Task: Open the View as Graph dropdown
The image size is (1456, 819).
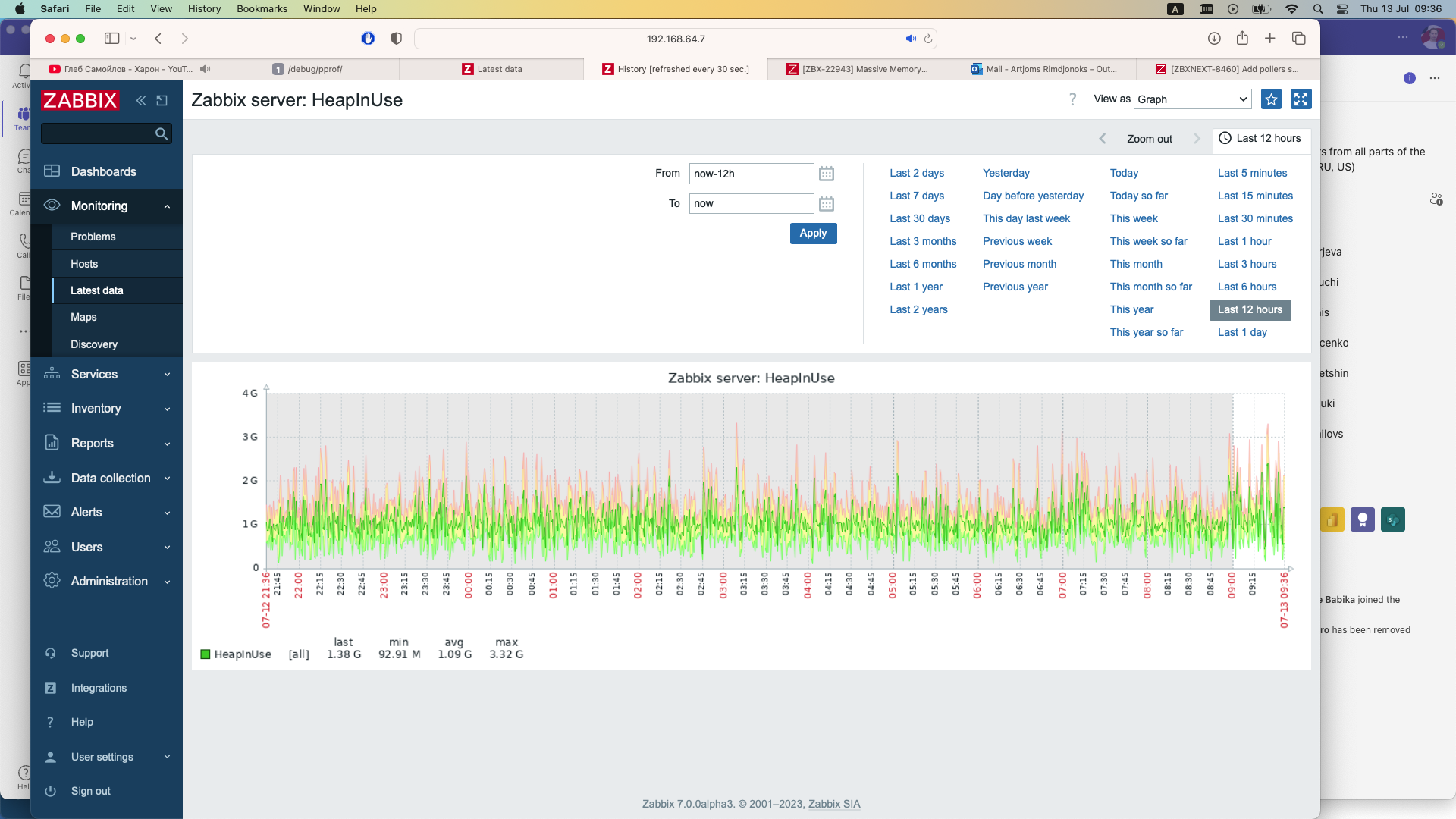Action: point(1192,99)
